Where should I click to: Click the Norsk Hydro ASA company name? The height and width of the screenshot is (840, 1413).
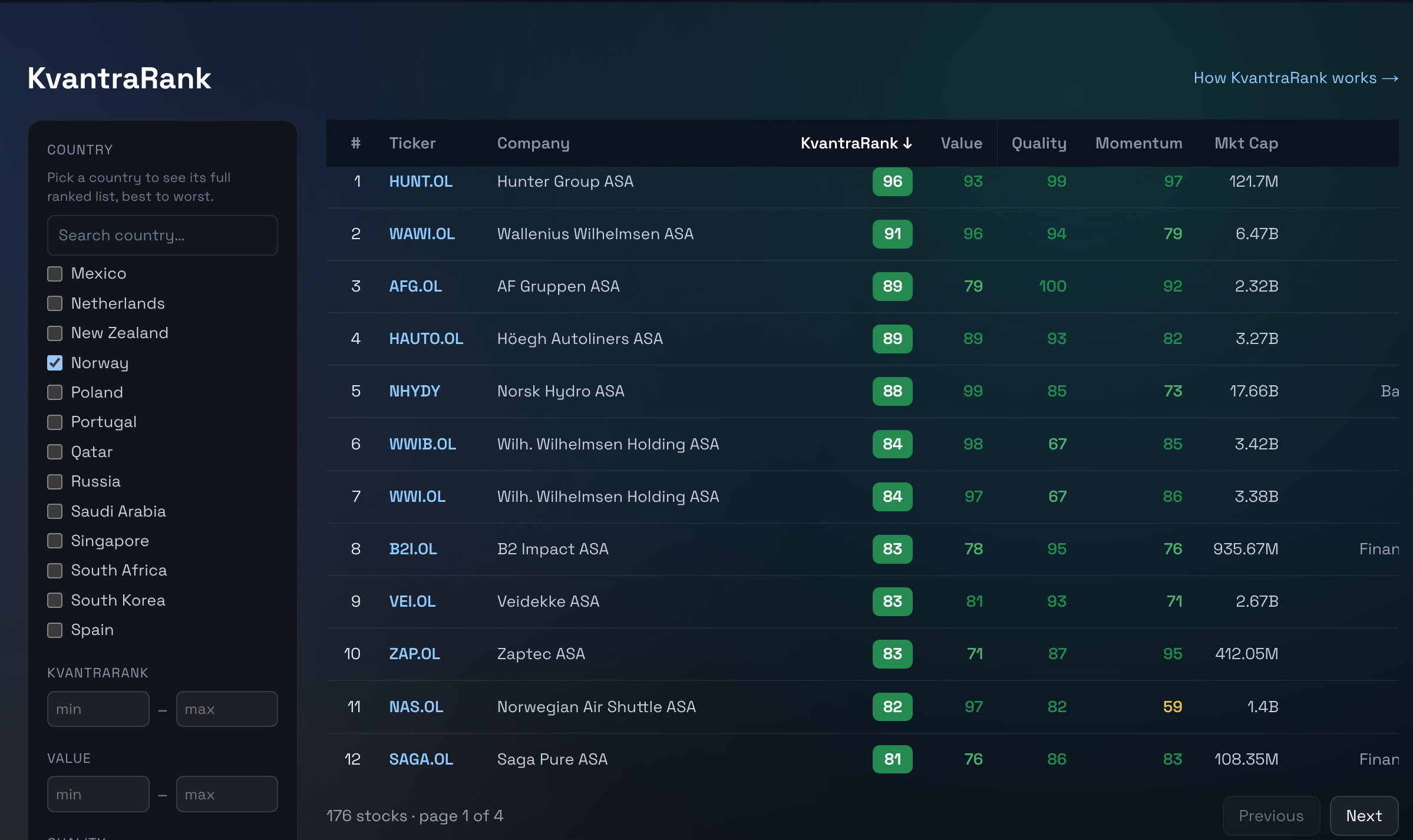(560, 391)
